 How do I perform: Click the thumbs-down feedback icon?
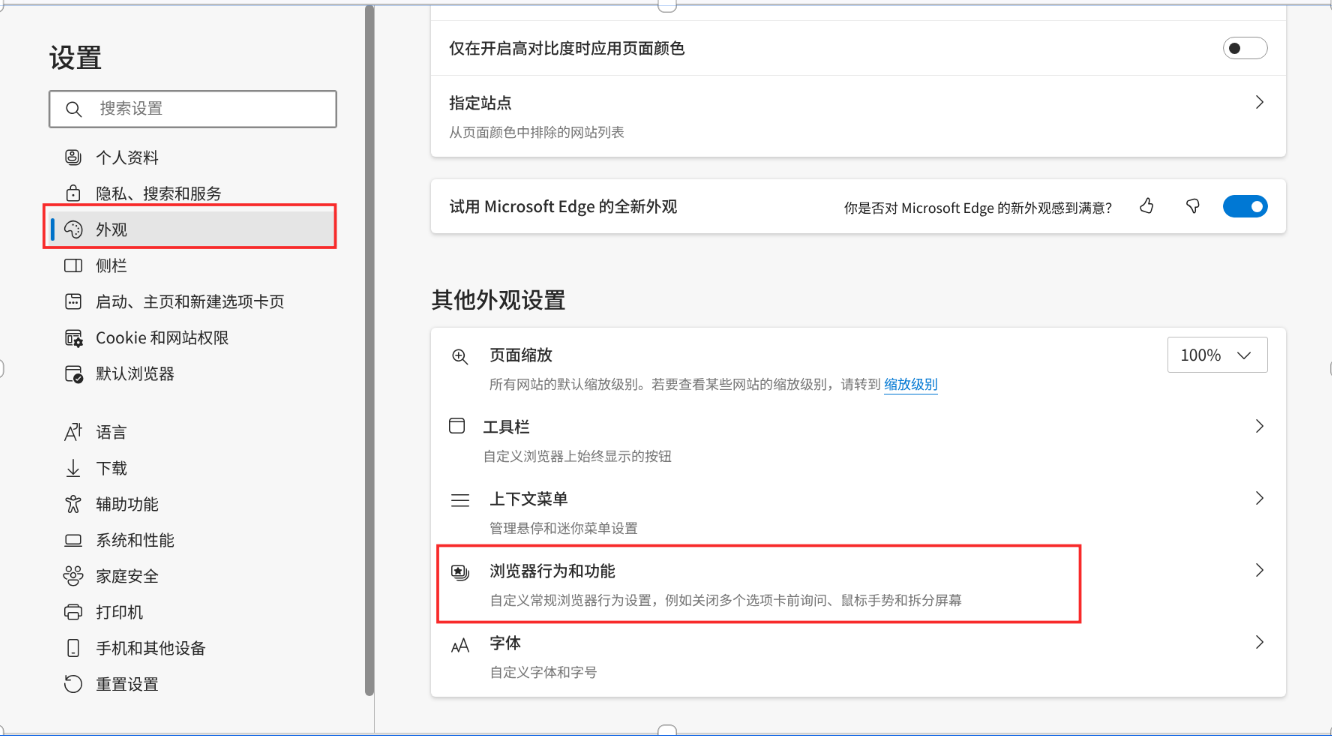tap(1192, 206)
